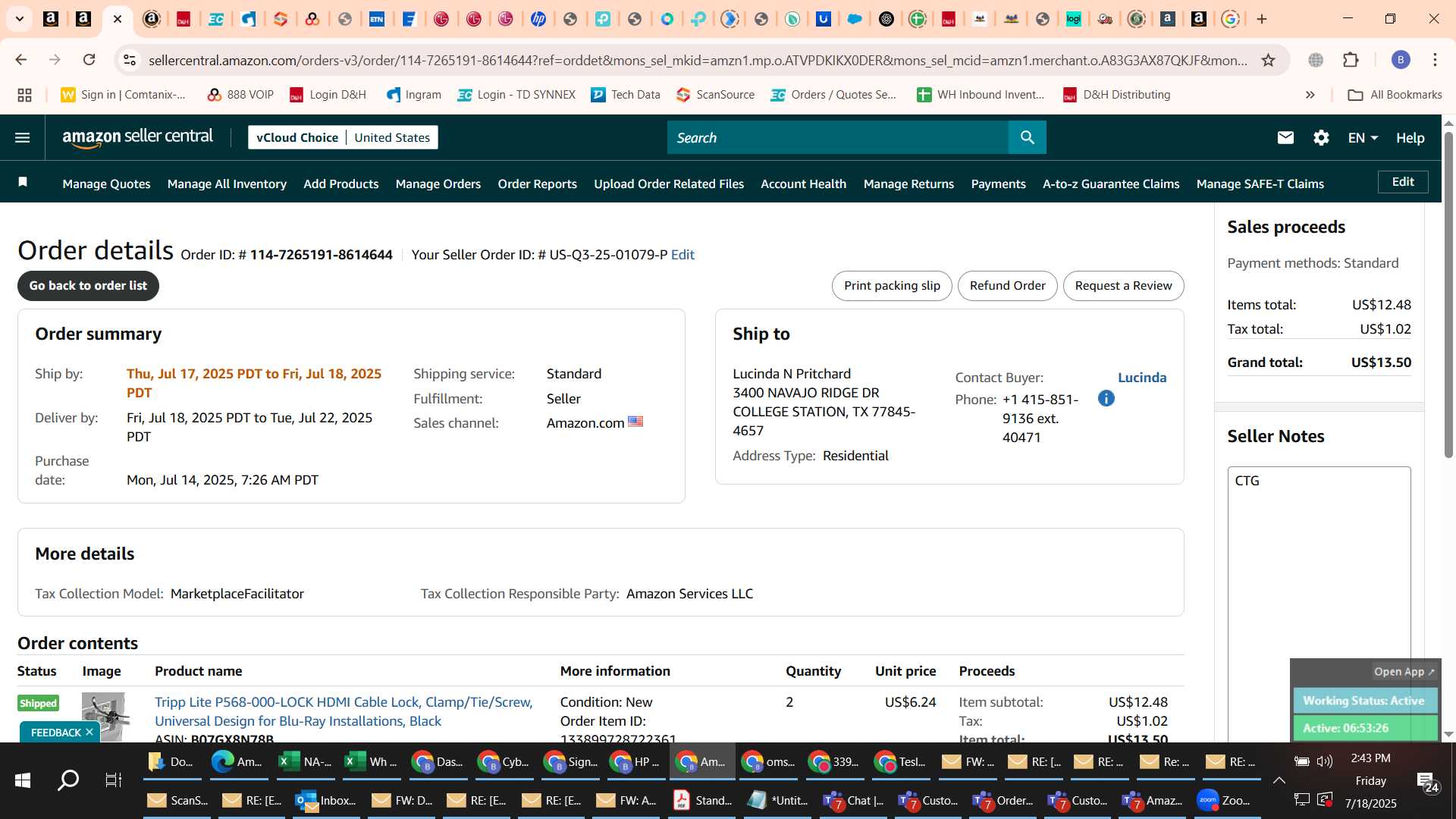Viewport: 1456px width, 819px height.
Task: Open the Chrome profile avatar B
Action: click(x=1401, y=60)
